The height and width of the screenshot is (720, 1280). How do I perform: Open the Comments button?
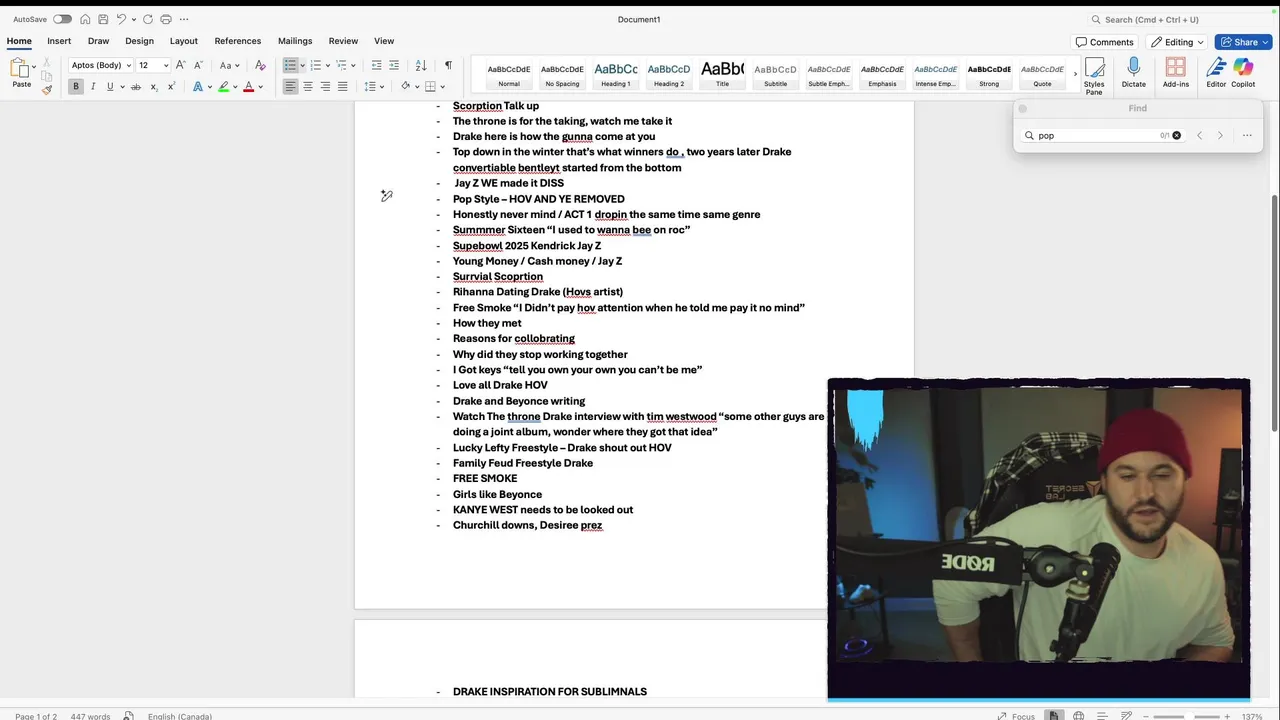pyautogui.click(x=1105, y=42)
